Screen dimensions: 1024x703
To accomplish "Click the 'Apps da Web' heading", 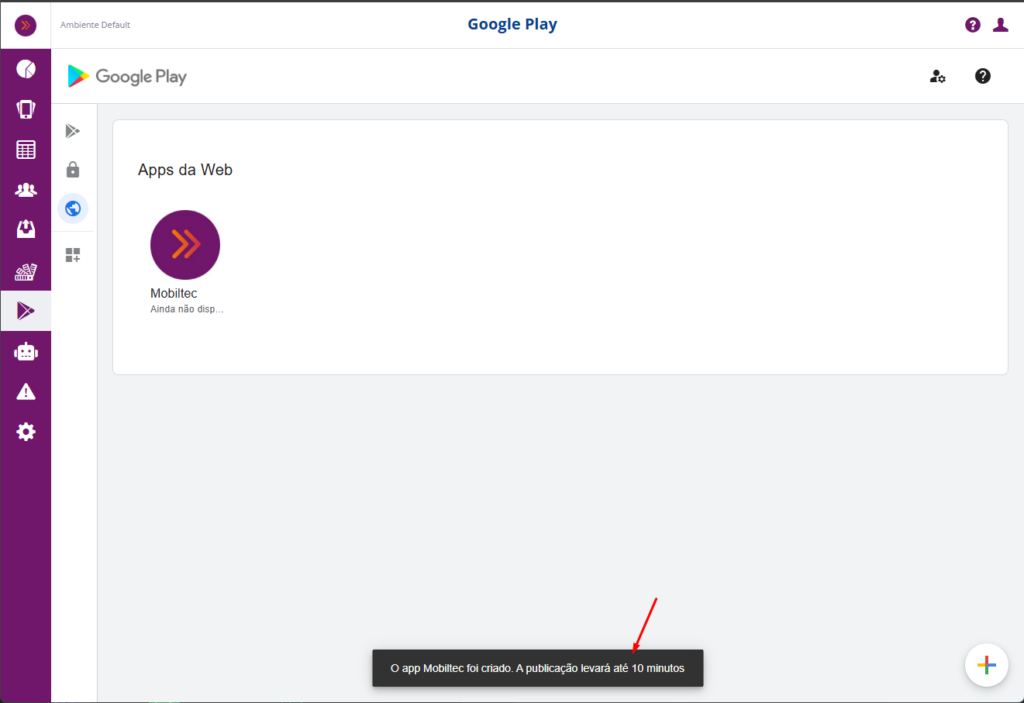I will tap(185, 170).
